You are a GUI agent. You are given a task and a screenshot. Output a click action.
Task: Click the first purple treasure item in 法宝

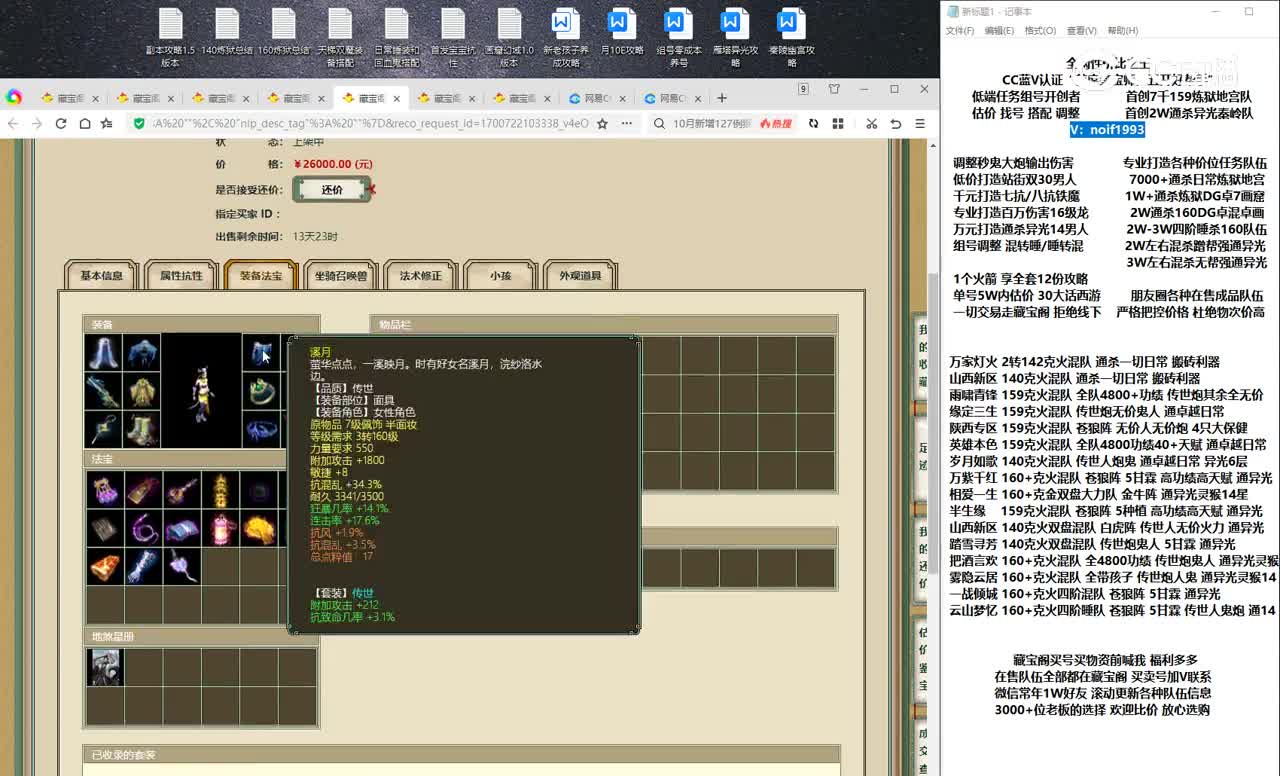[x=104, y=490]
